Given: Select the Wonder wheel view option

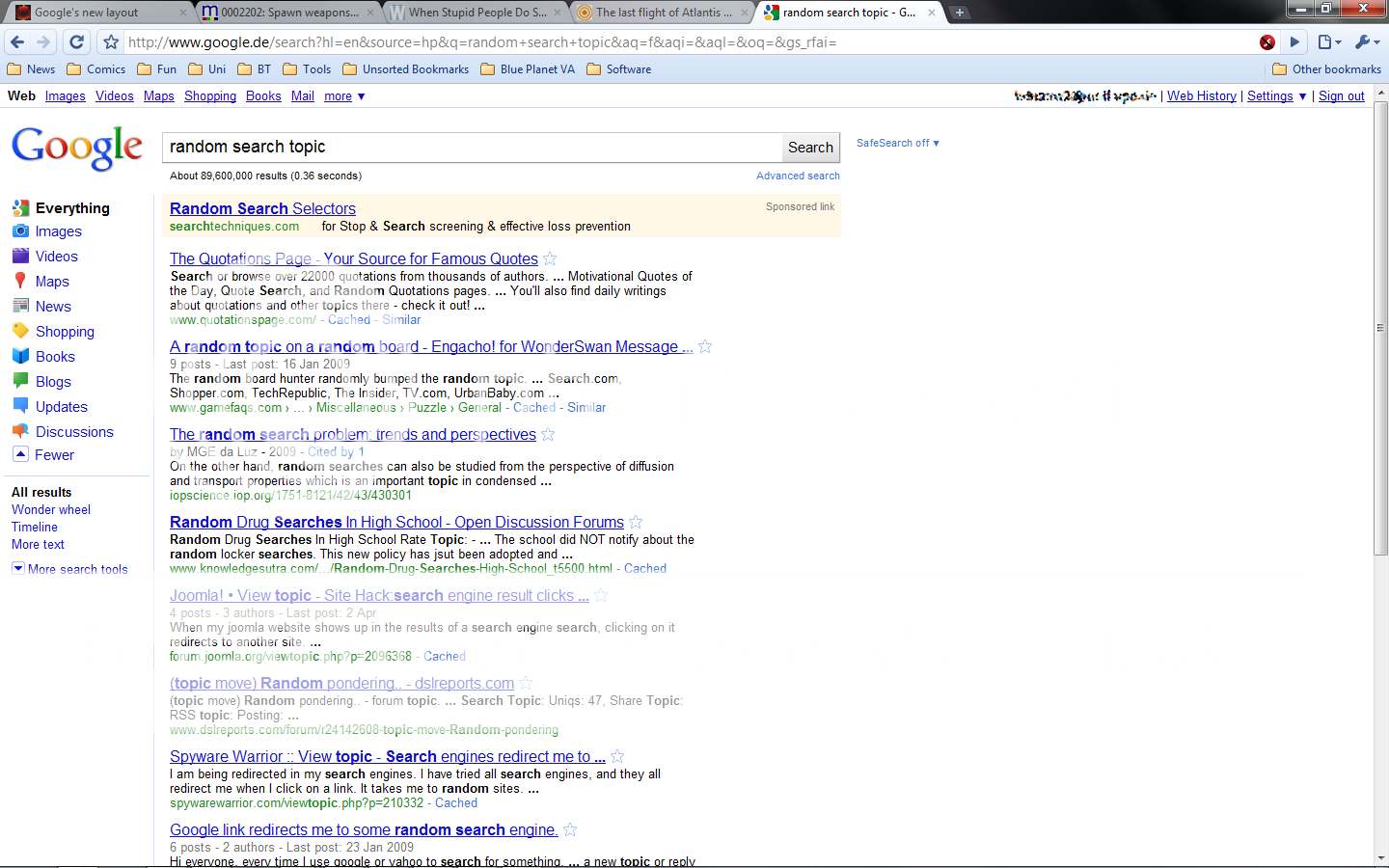Looking at the screenshot, I should click(x=51, y=509).
